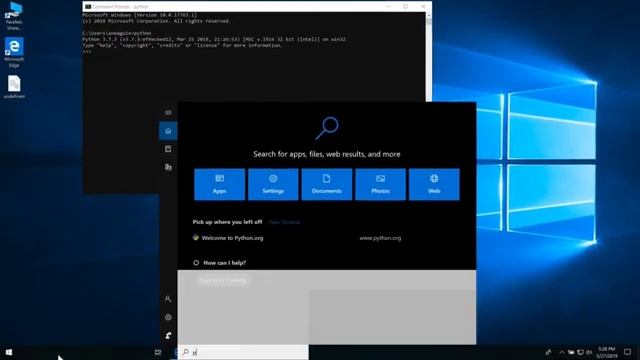Select the Home icon in search sidebar
The height and width of the screenshot is (360, 640).
pos(168,131)
